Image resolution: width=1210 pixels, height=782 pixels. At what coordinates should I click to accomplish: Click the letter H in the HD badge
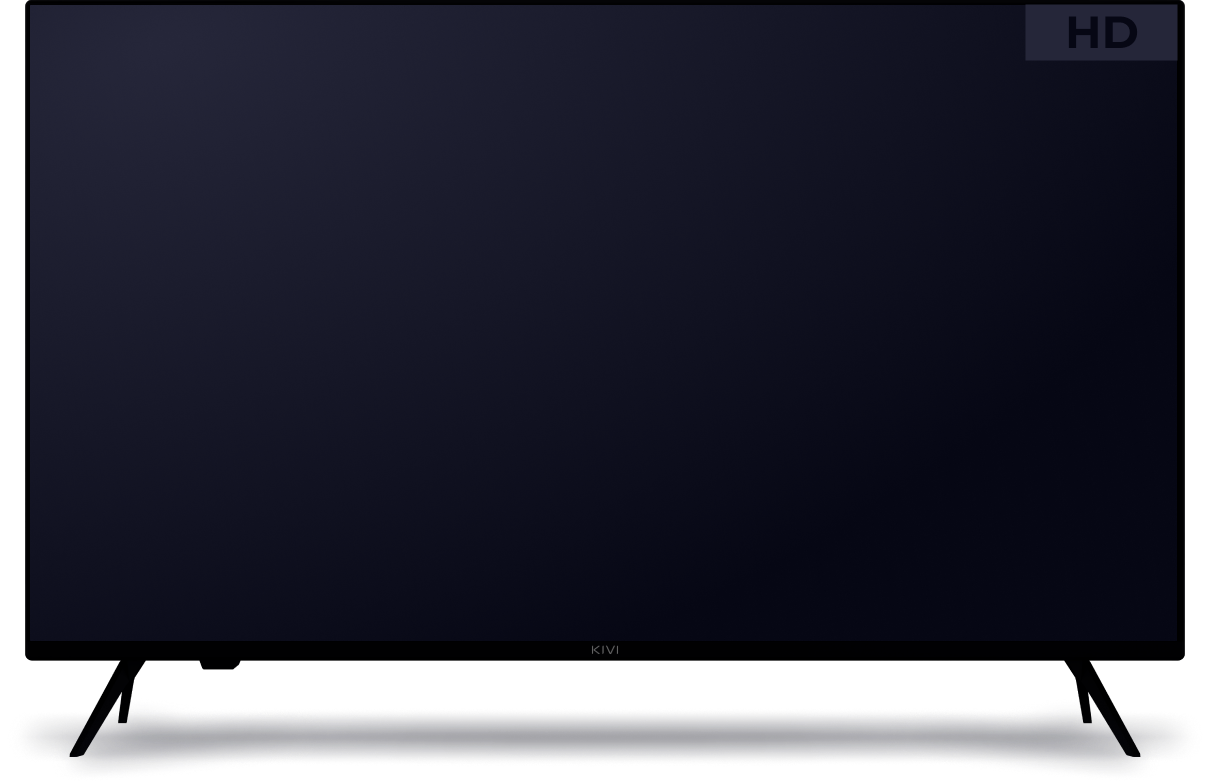pos(1082,34)
